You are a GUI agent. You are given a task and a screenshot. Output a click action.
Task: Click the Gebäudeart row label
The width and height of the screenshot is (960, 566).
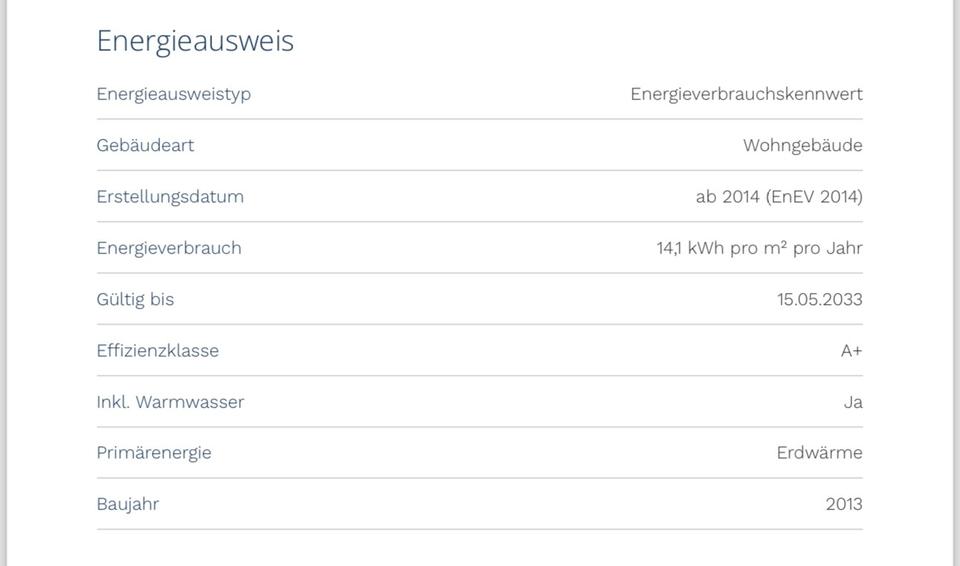pos(145,145)
